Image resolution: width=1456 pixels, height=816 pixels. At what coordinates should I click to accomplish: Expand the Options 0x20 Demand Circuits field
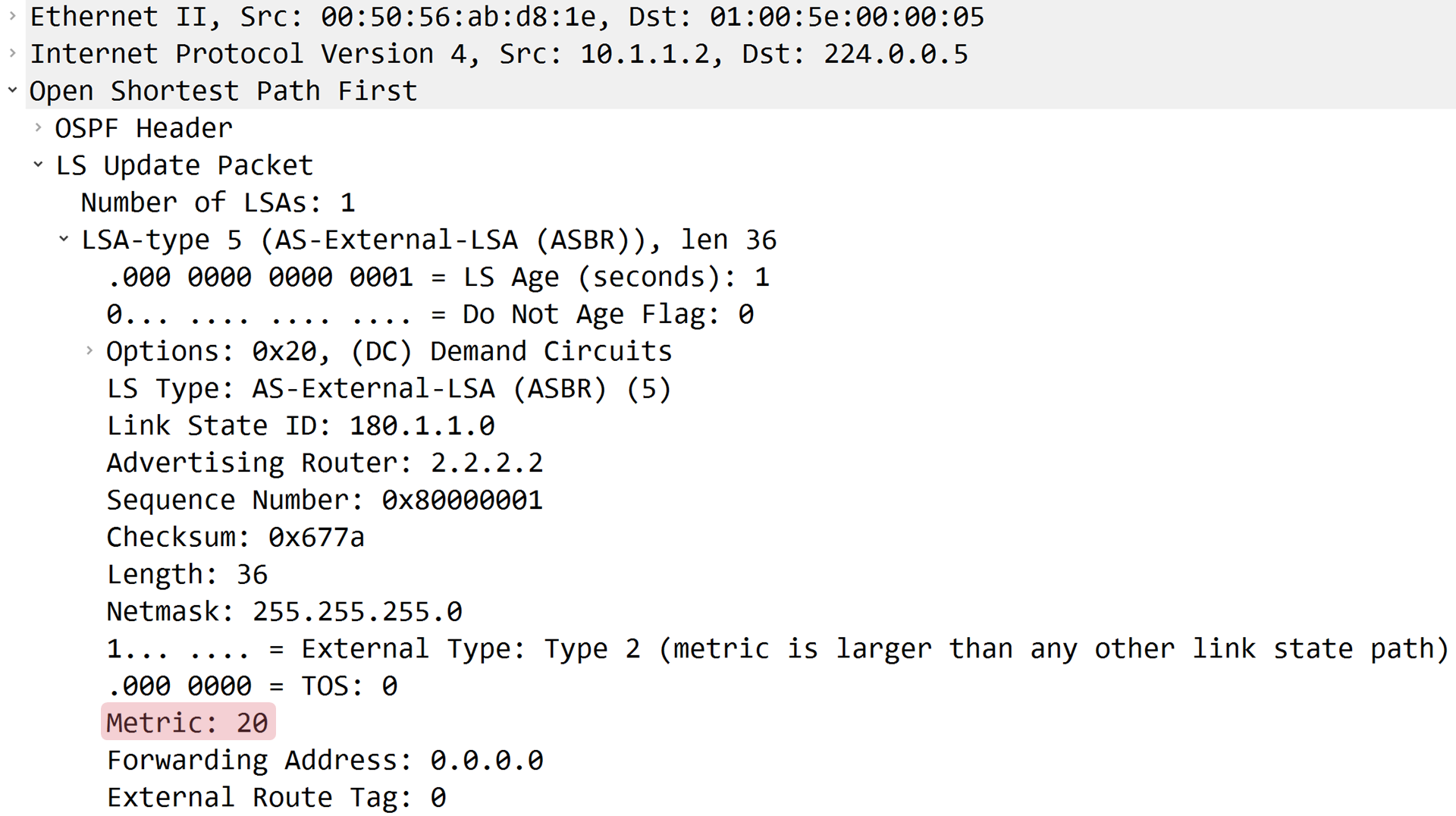coord(89,351)
